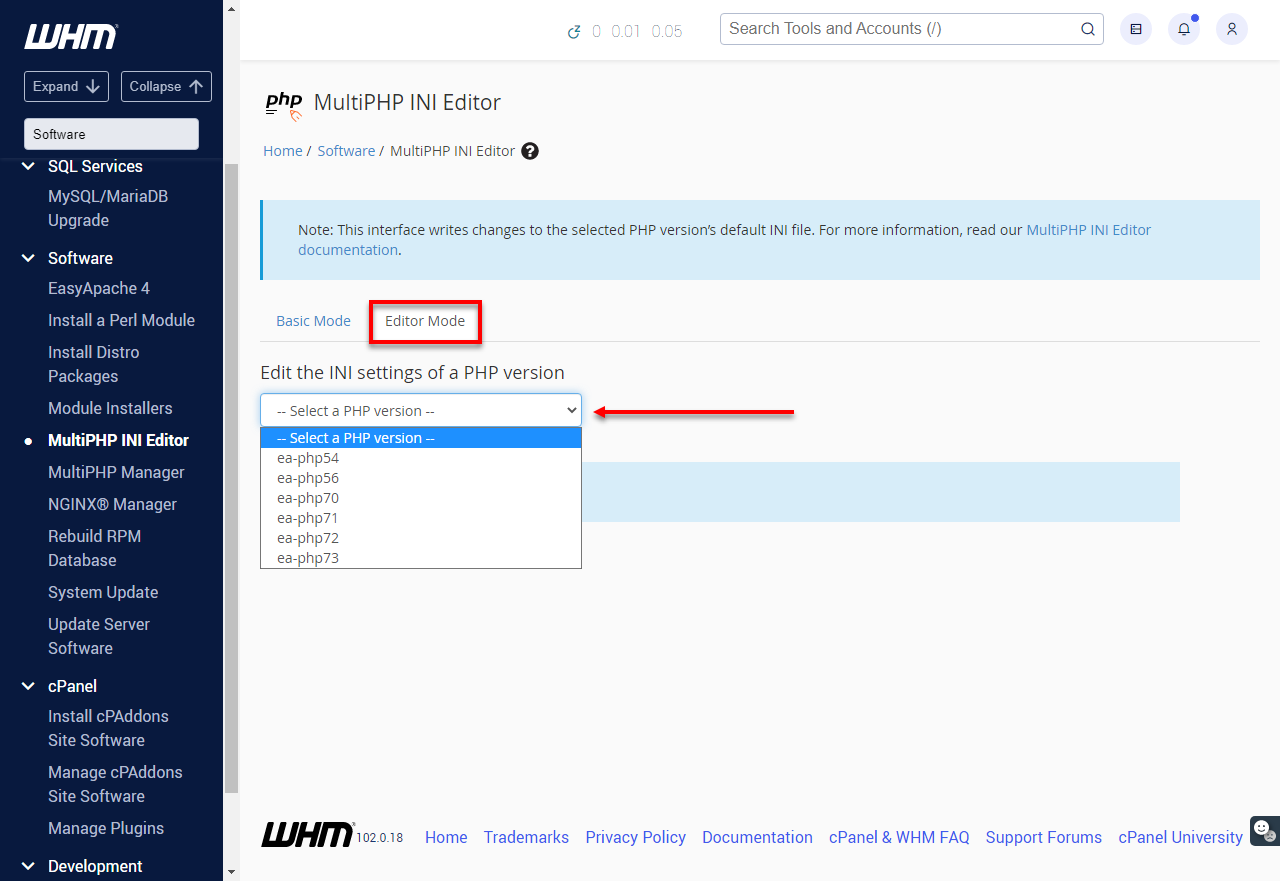
Task: Collapse the SQL Services section
Action: pyautogui.click(x=27, y=166)
